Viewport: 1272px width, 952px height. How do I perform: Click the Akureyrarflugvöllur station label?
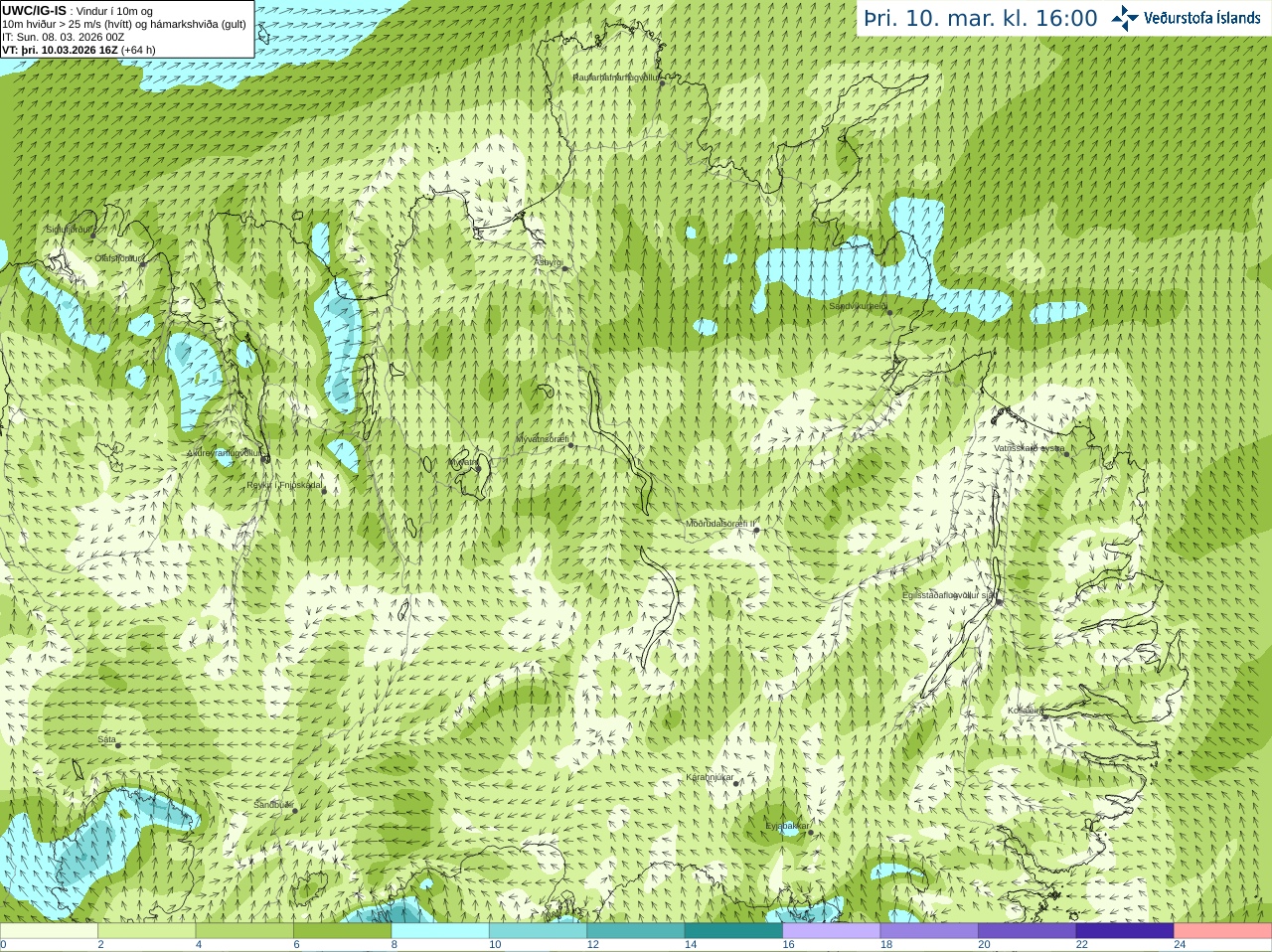click(225, 452)
